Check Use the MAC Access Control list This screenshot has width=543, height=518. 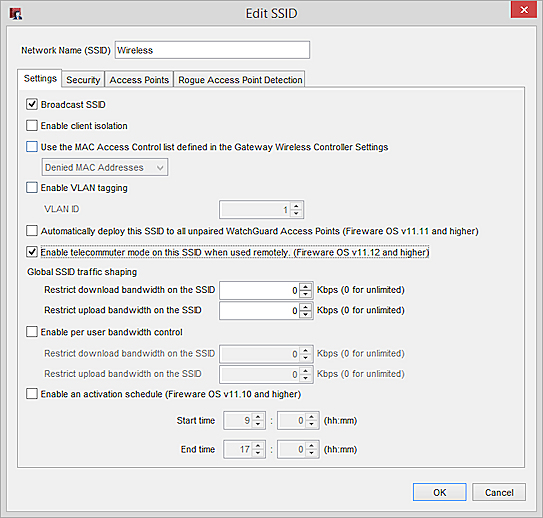click(32, 146)
